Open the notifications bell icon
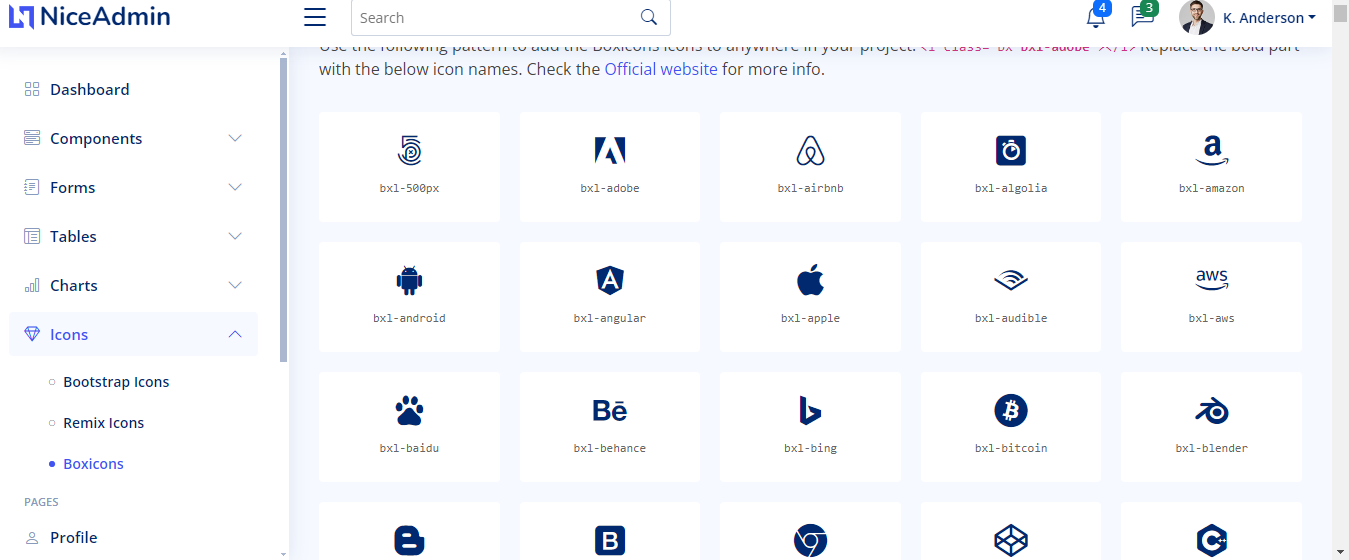The image size is (1349, 560). tap(1096, 17)
